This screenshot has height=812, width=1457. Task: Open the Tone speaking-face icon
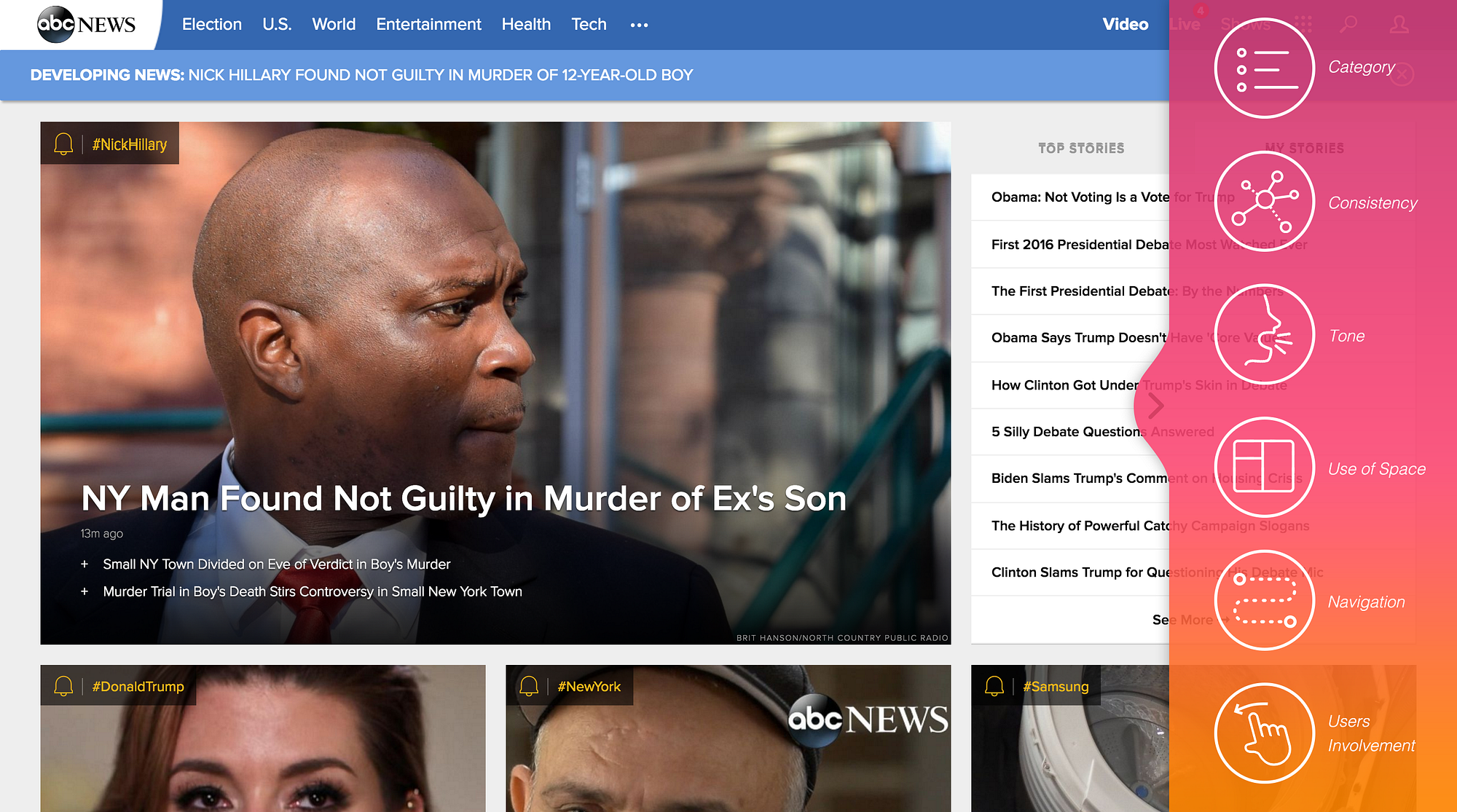pos(1264,334)
